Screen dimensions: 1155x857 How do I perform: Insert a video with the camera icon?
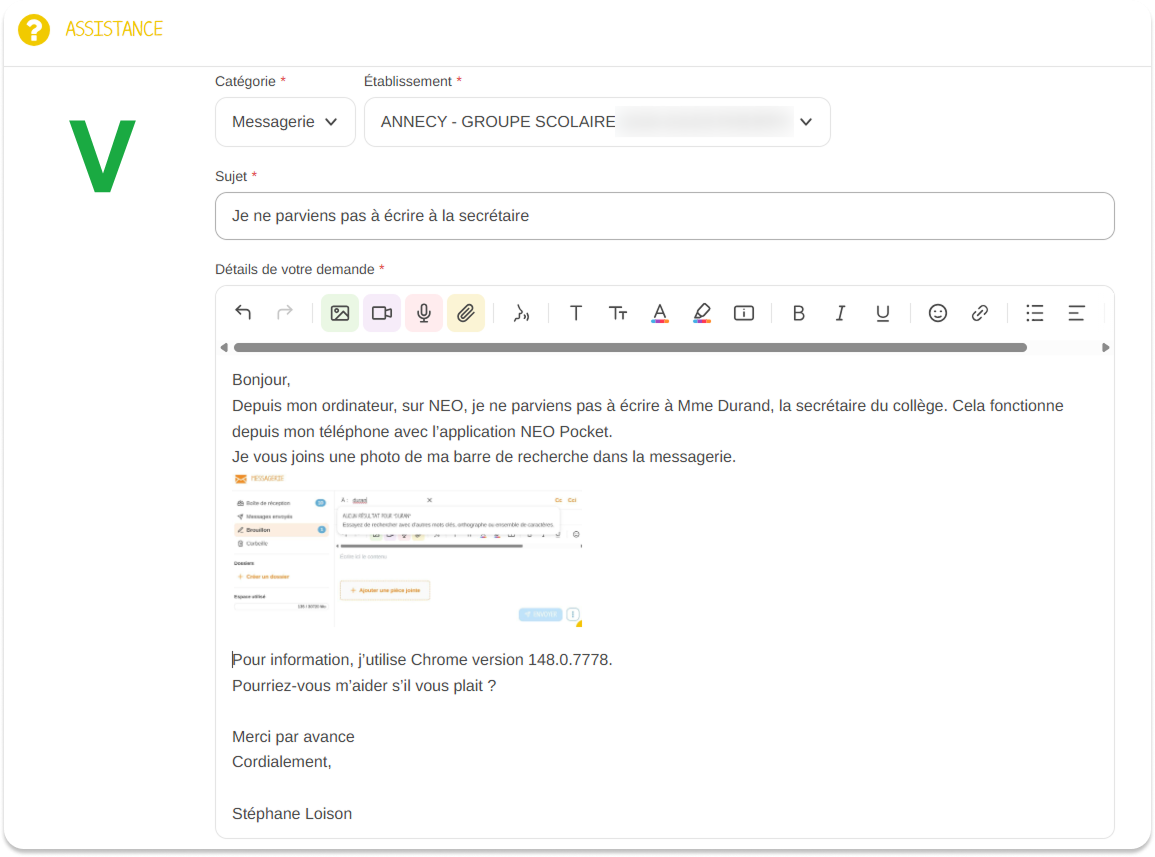382,313
